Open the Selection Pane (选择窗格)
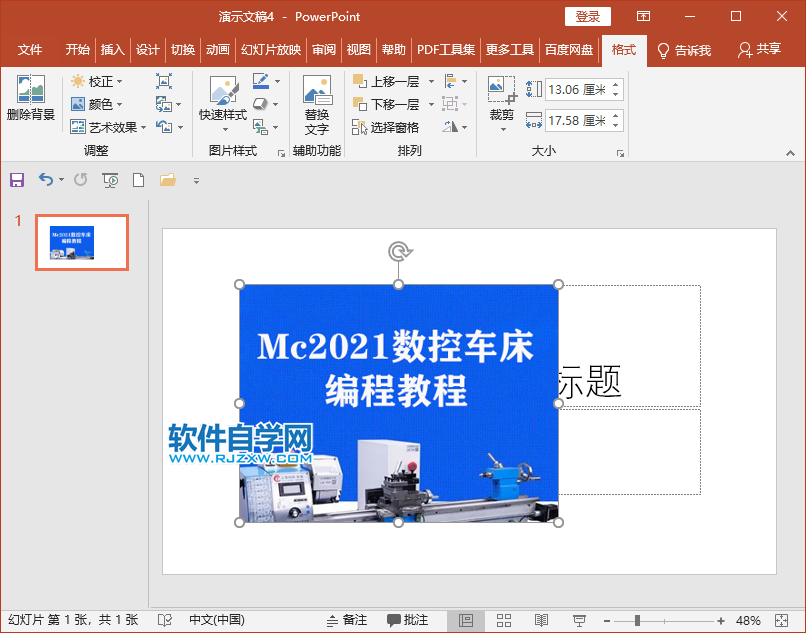Viewport: 806px width, 633px height. [392, 127]
